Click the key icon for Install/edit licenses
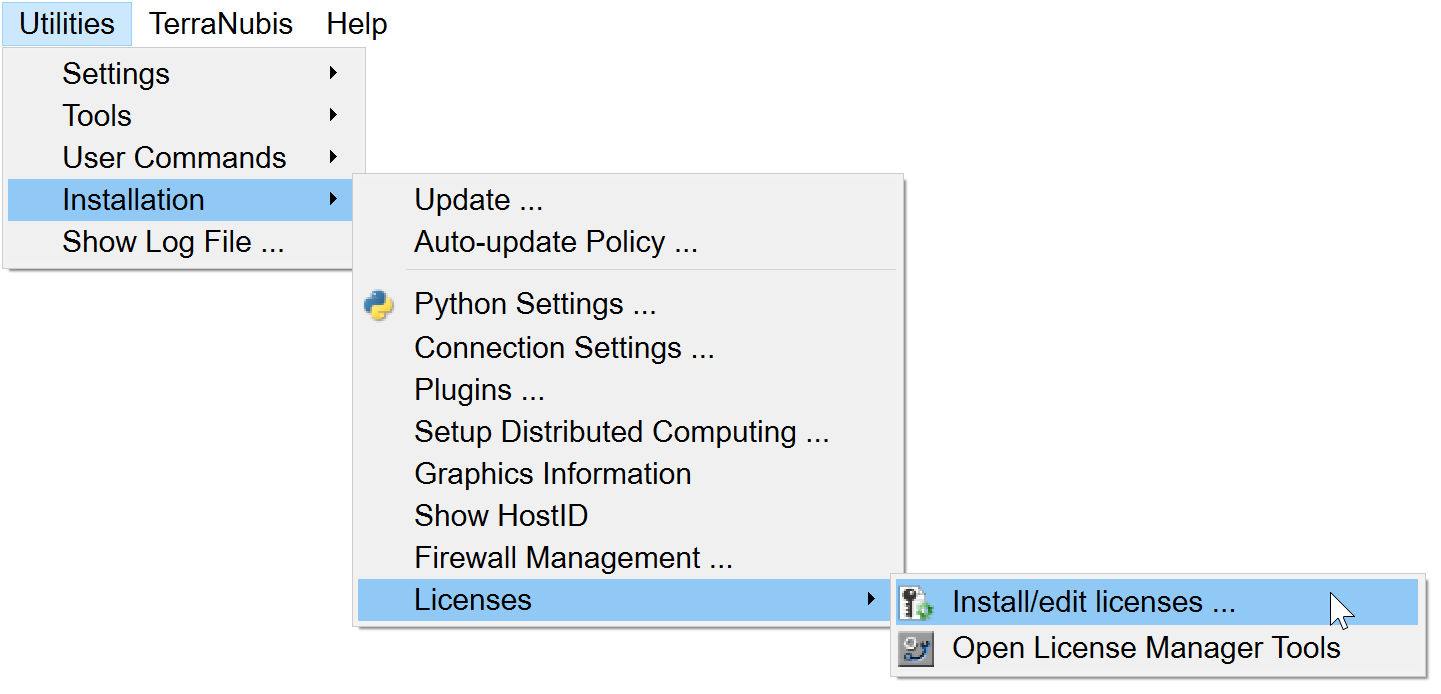Screen dimensions: 1441x694 pyautogui.click(x=915, y=602)
